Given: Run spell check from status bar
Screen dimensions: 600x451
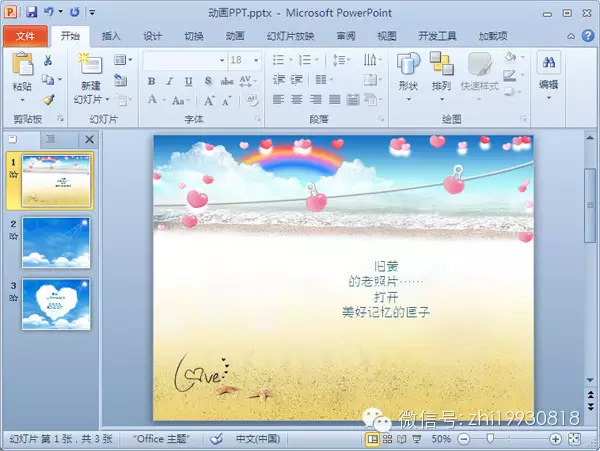Looking at the screenshot, I should 216,439.
